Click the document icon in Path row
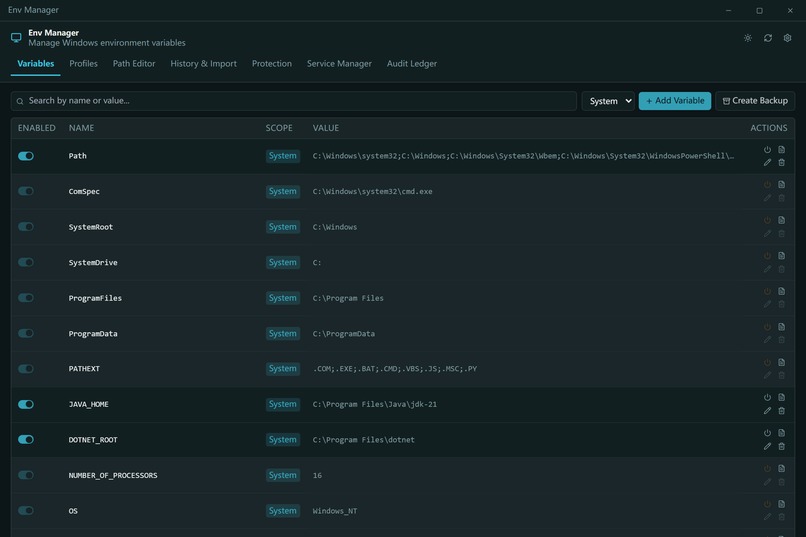The width and height of the screenshot is (806, 537). point(781,150)
